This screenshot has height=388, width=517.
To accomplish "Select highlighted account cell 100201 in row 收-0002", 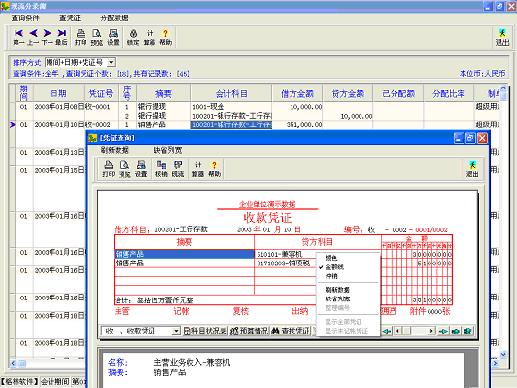I will 231,125.
